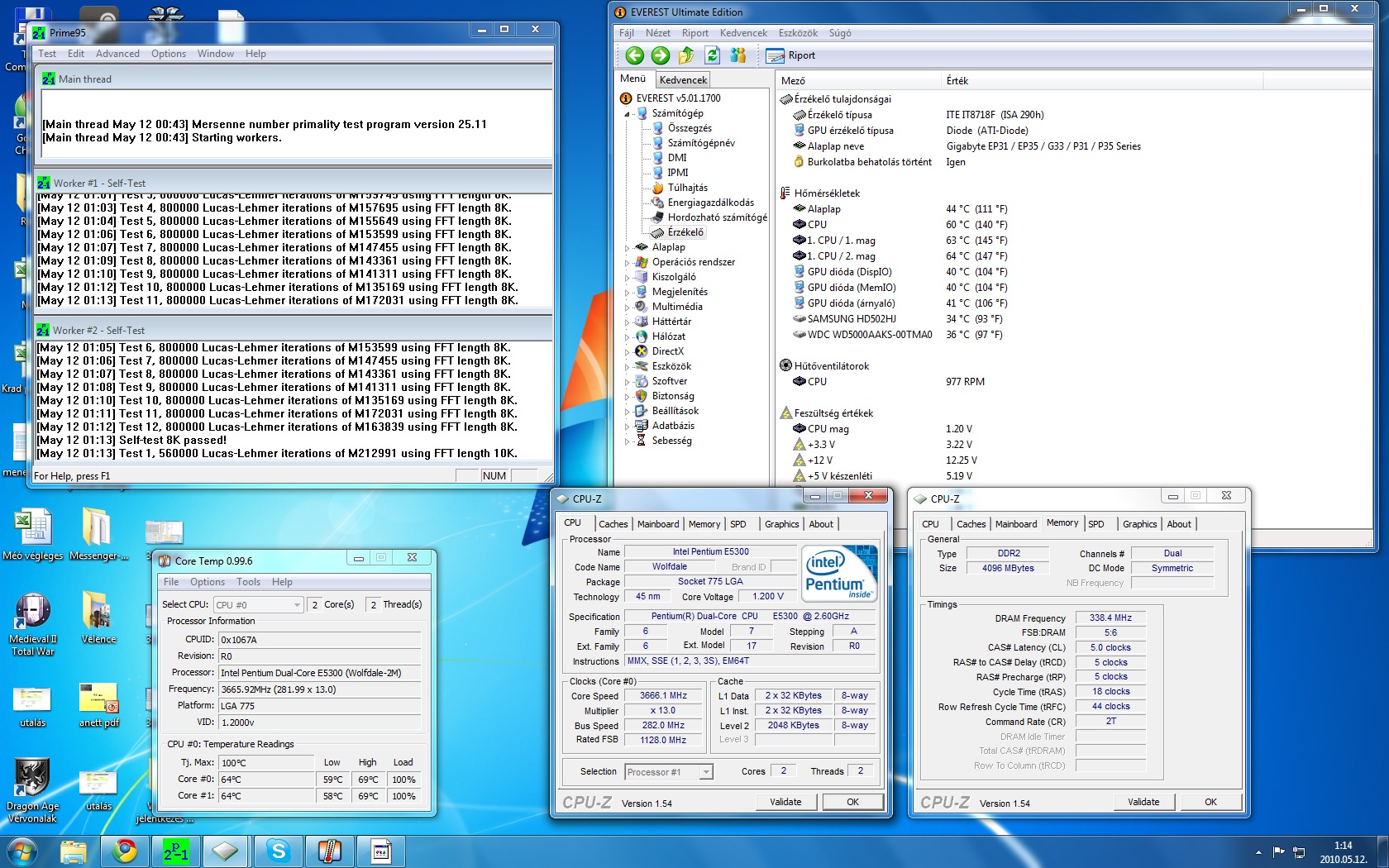Click the Windows Start button
This screenshot has height=868, width=1389.
pos(21,851)
